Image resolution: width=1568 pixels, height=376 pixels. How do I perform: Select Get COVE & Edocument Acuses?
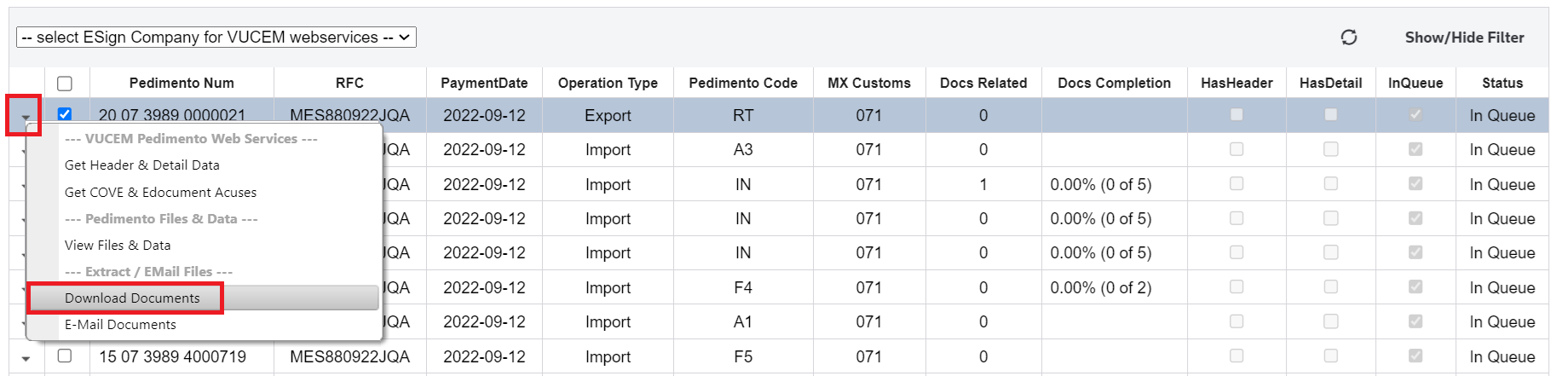tap(160, 193)
